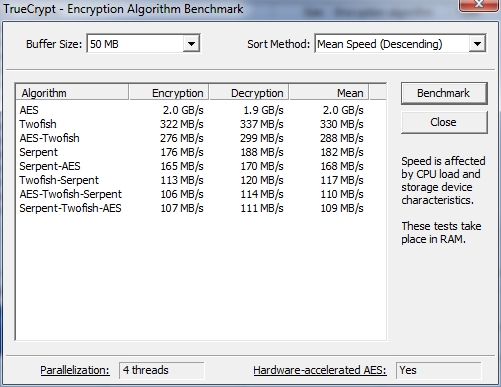Click the 110 MB/s mean value

tap(342, 194)
